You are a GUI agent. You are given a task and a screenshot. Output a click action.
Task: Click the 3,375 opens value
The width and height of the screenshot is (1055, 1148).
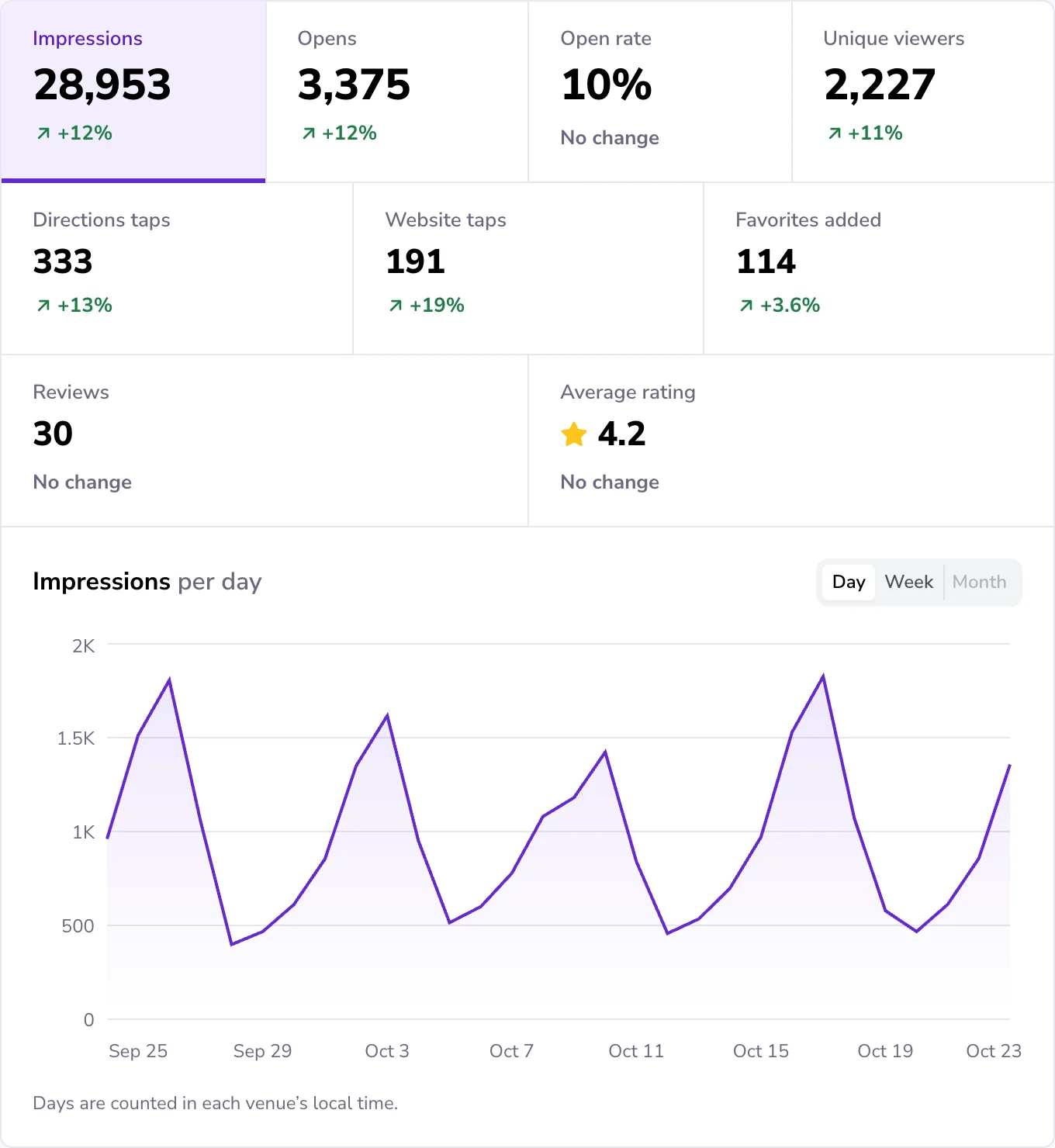(354, 85)
